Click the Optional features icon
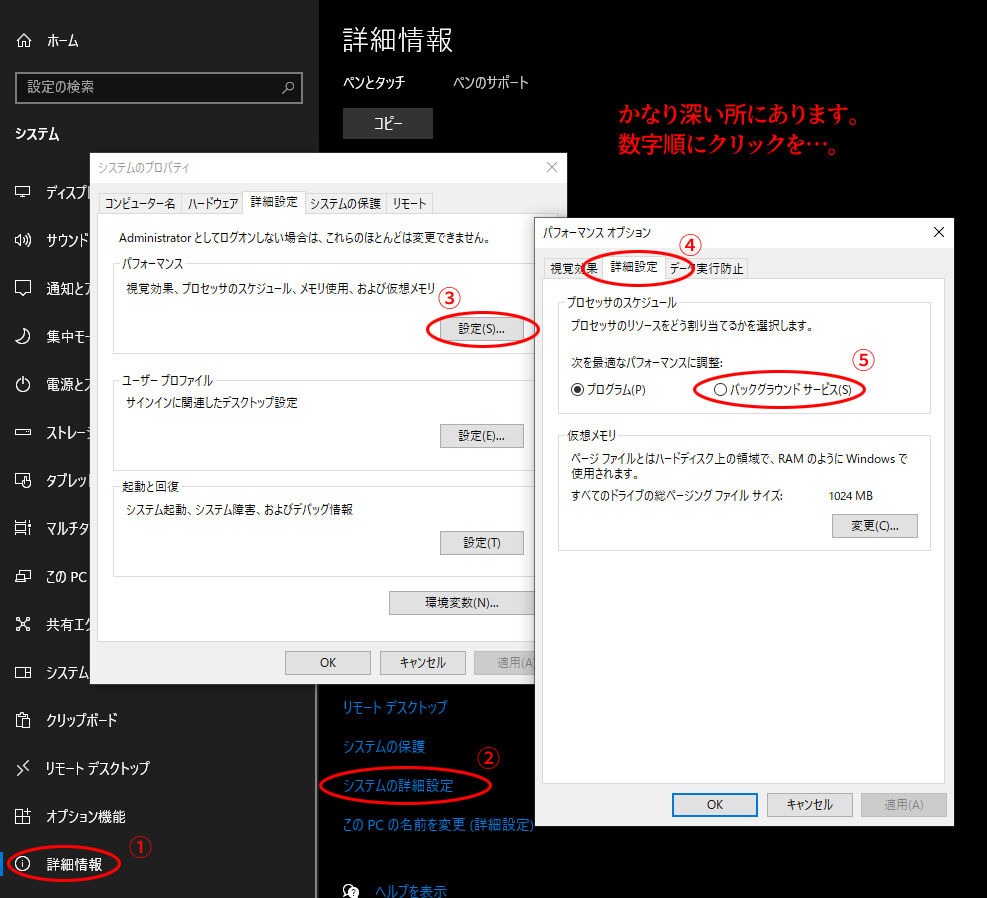The image size is (987, 898). (x=24, y=816)
